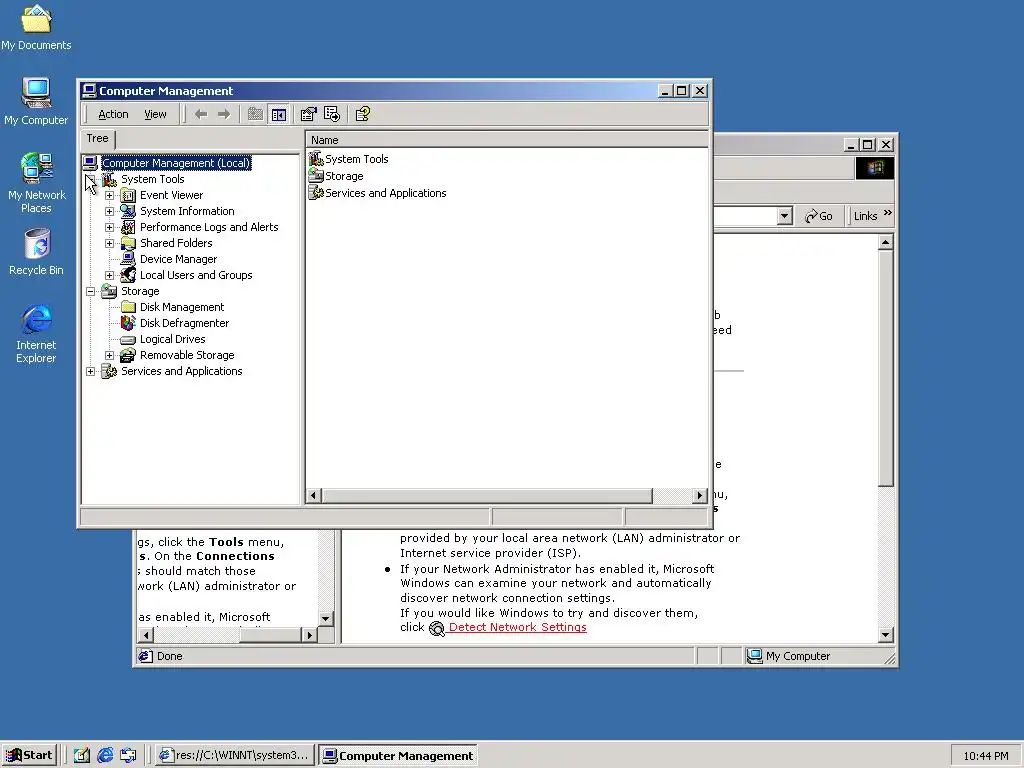Viewport: 1024px width, 768px height.
Task: Toggle the Show/Hide Console Tree toolbar icon
Action: tap(279, 114)
